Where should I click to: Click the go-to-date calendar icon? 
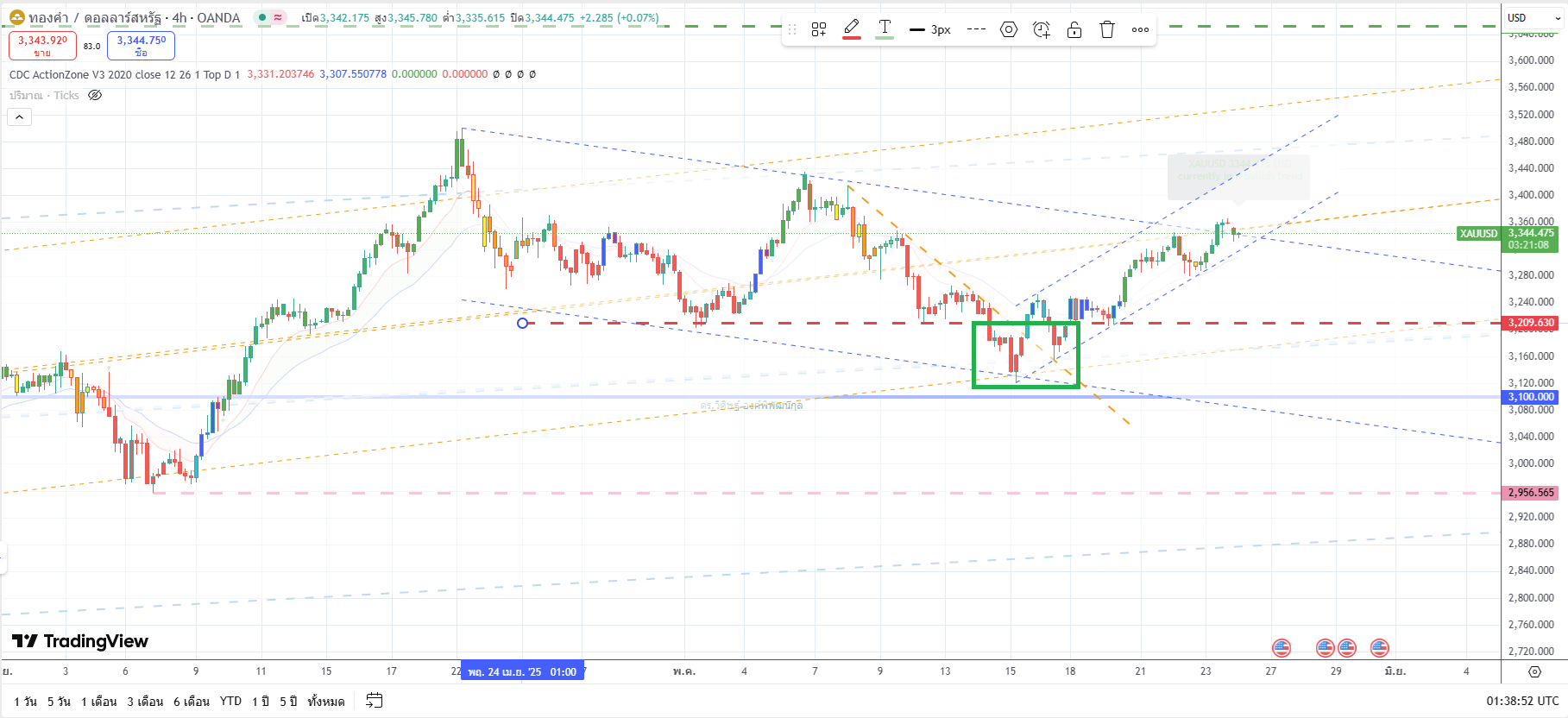(374, 701)
